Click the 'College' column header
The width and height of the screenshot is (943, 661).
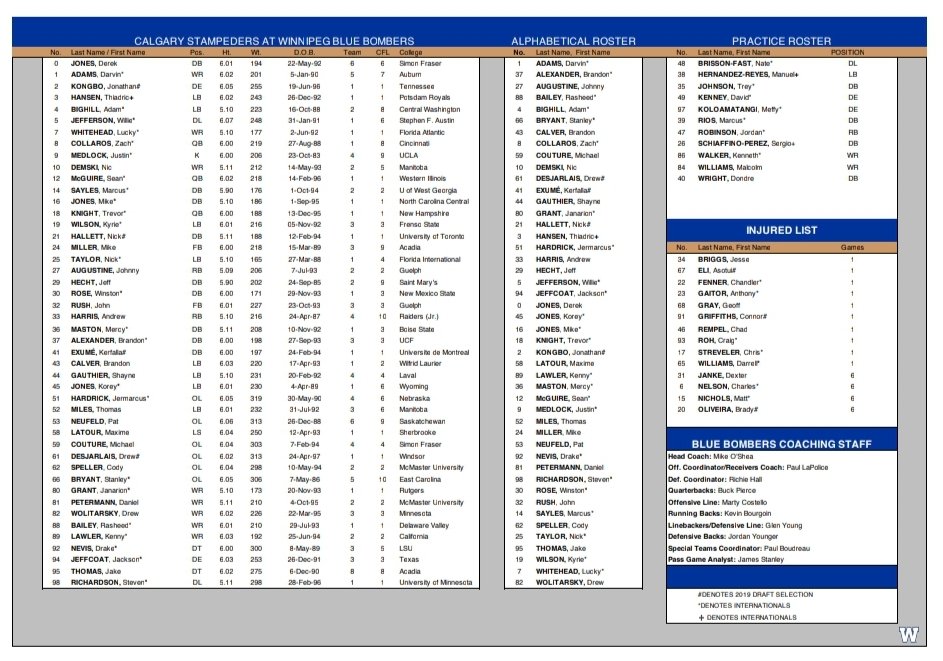[x=411, y=52]
